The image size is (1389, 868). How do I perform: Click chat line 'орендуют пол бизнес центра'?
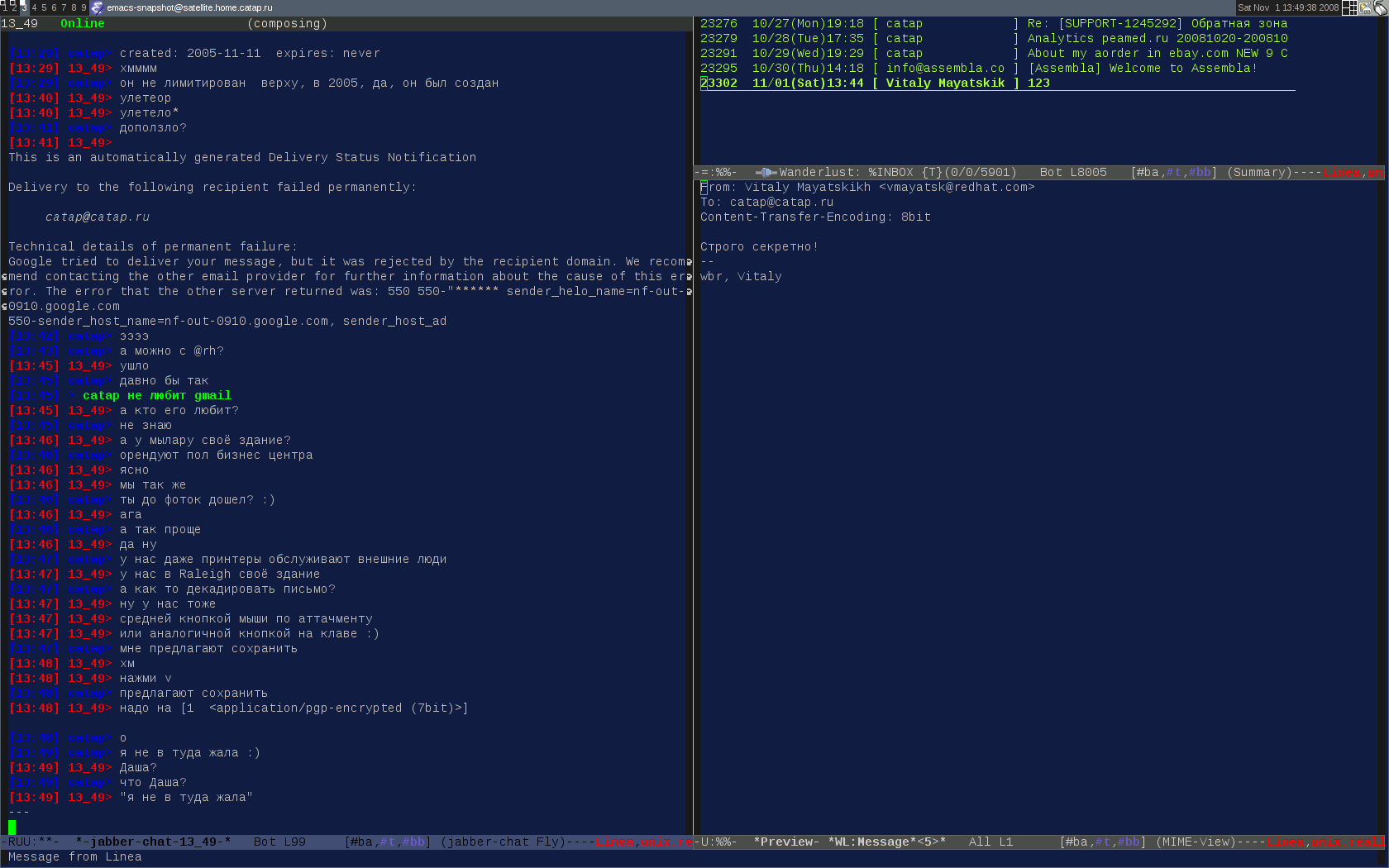217,455
